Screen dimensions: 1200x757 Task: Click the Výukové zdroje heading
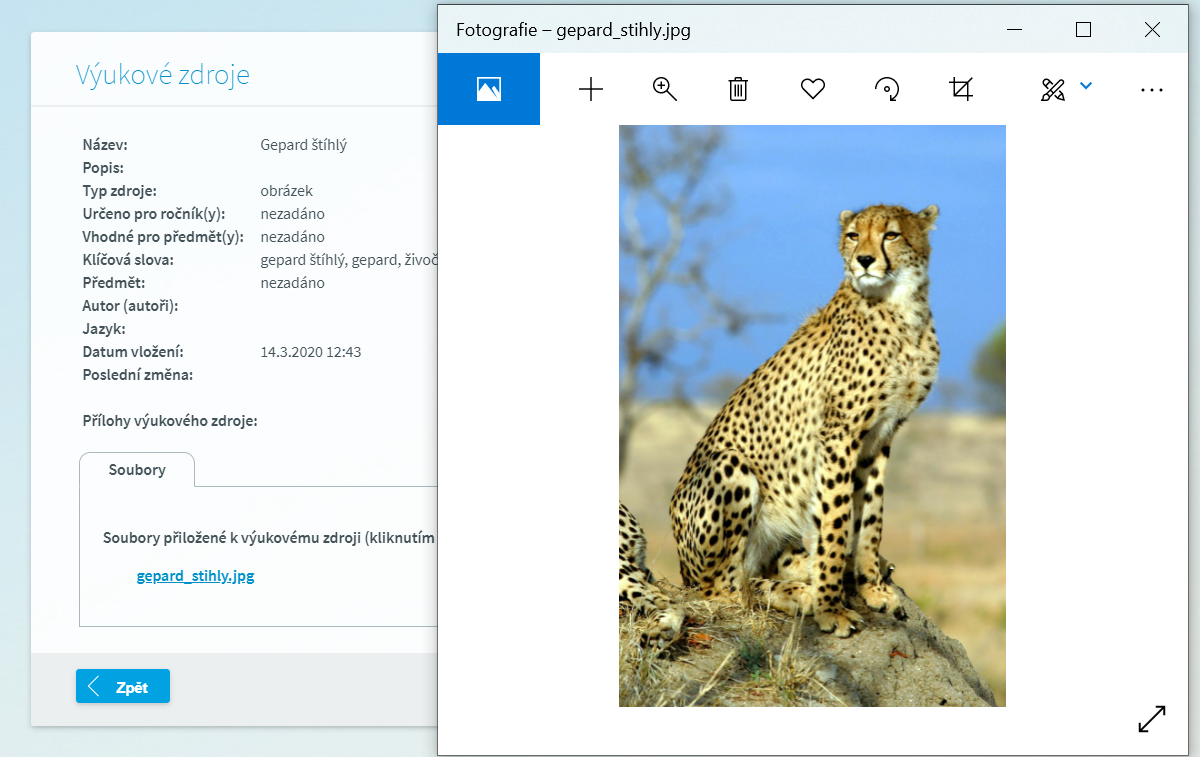coord(163,75)
